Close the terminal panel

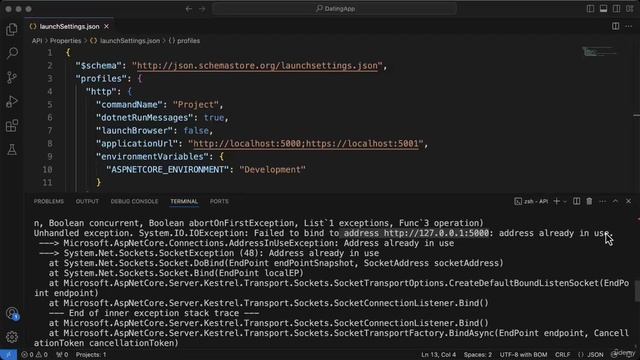click(629, 201)
